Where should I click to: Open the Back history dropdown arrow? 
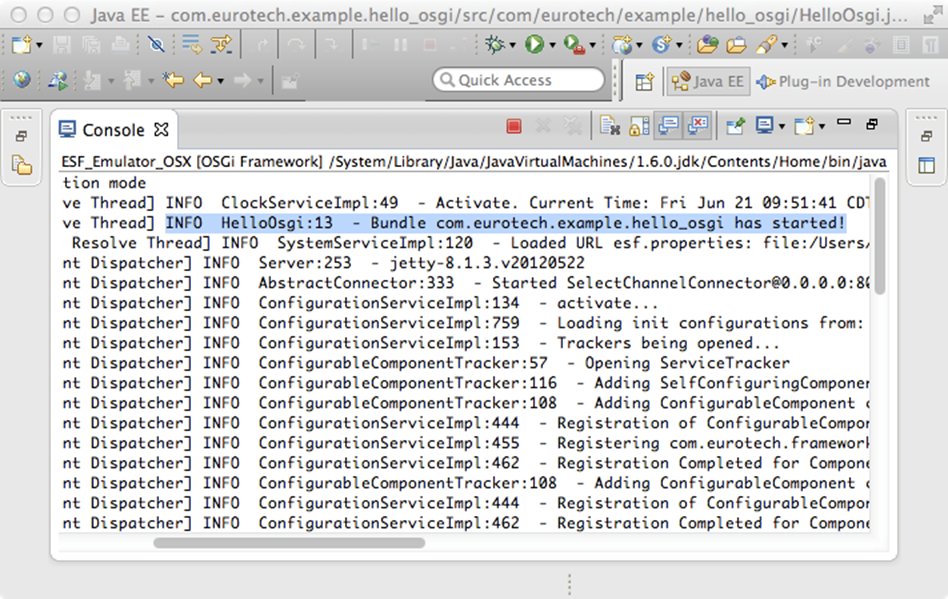(x=221, y=81)
